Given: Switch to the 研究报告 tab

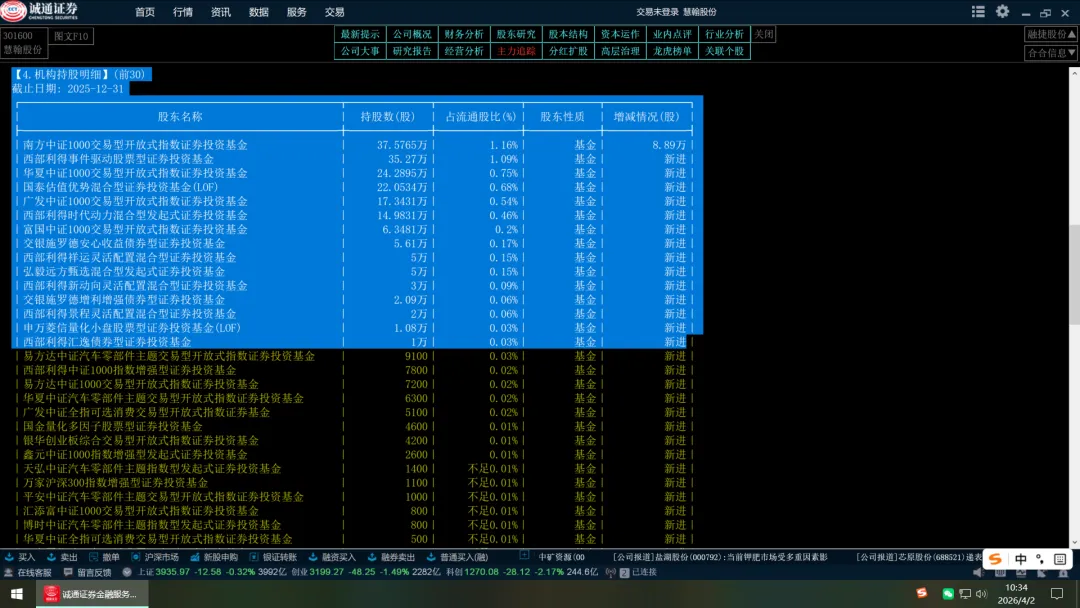Looking at the screenshot, I should pyautogui.click(x=412, y=51).
